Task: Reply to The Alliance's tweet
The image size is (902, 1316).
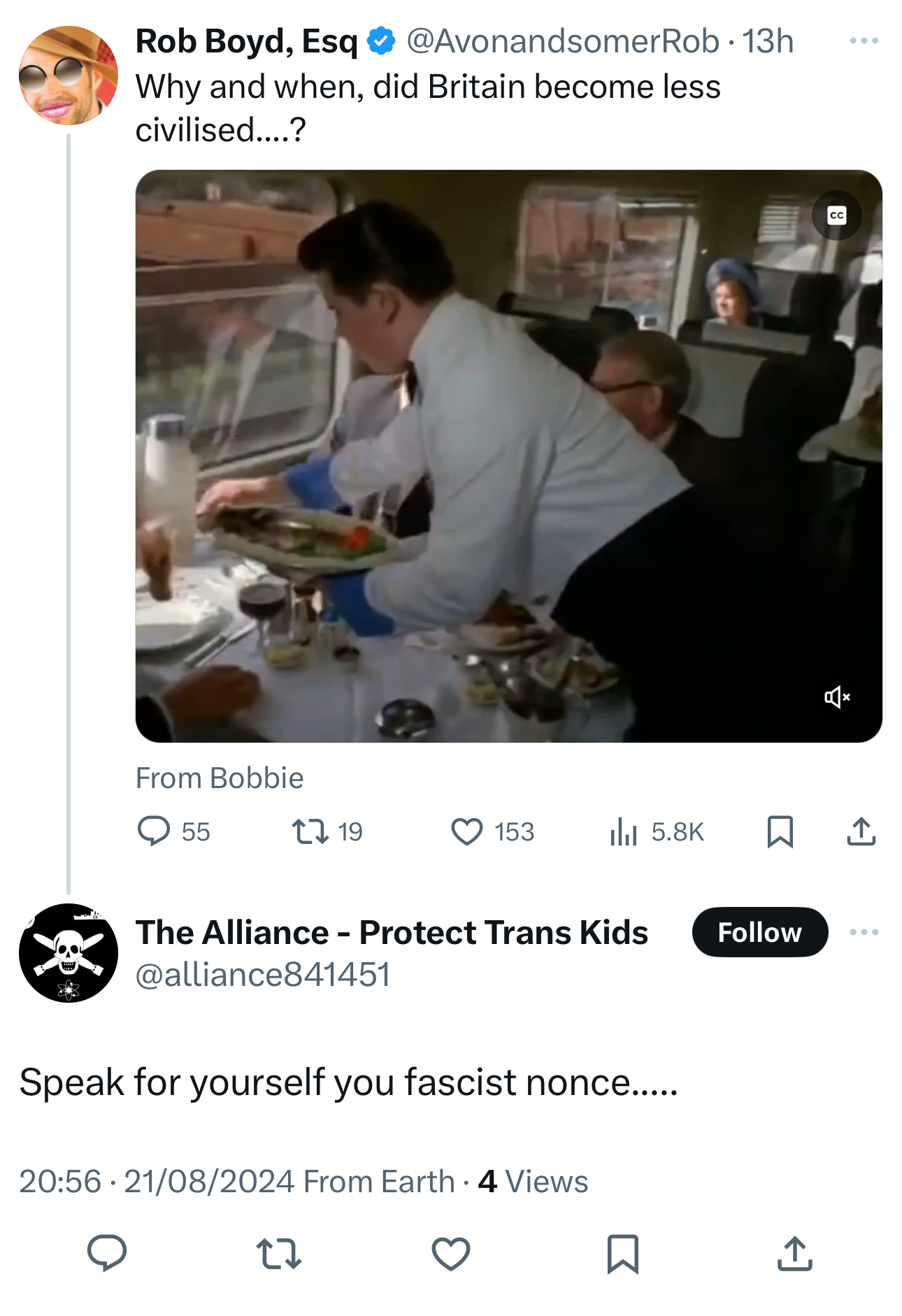Action: click(x=106, y=1252)
